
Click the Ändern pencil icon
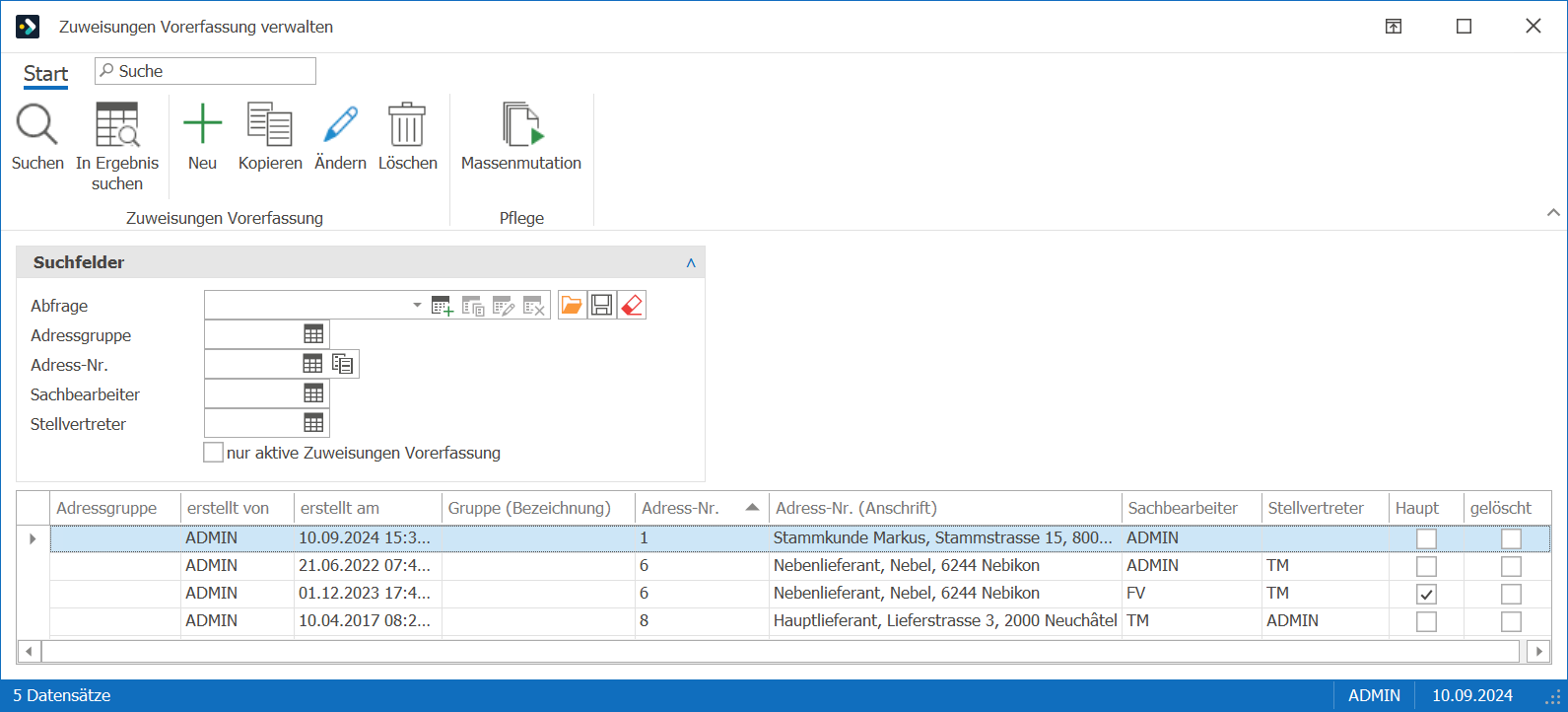pos(340,125)
